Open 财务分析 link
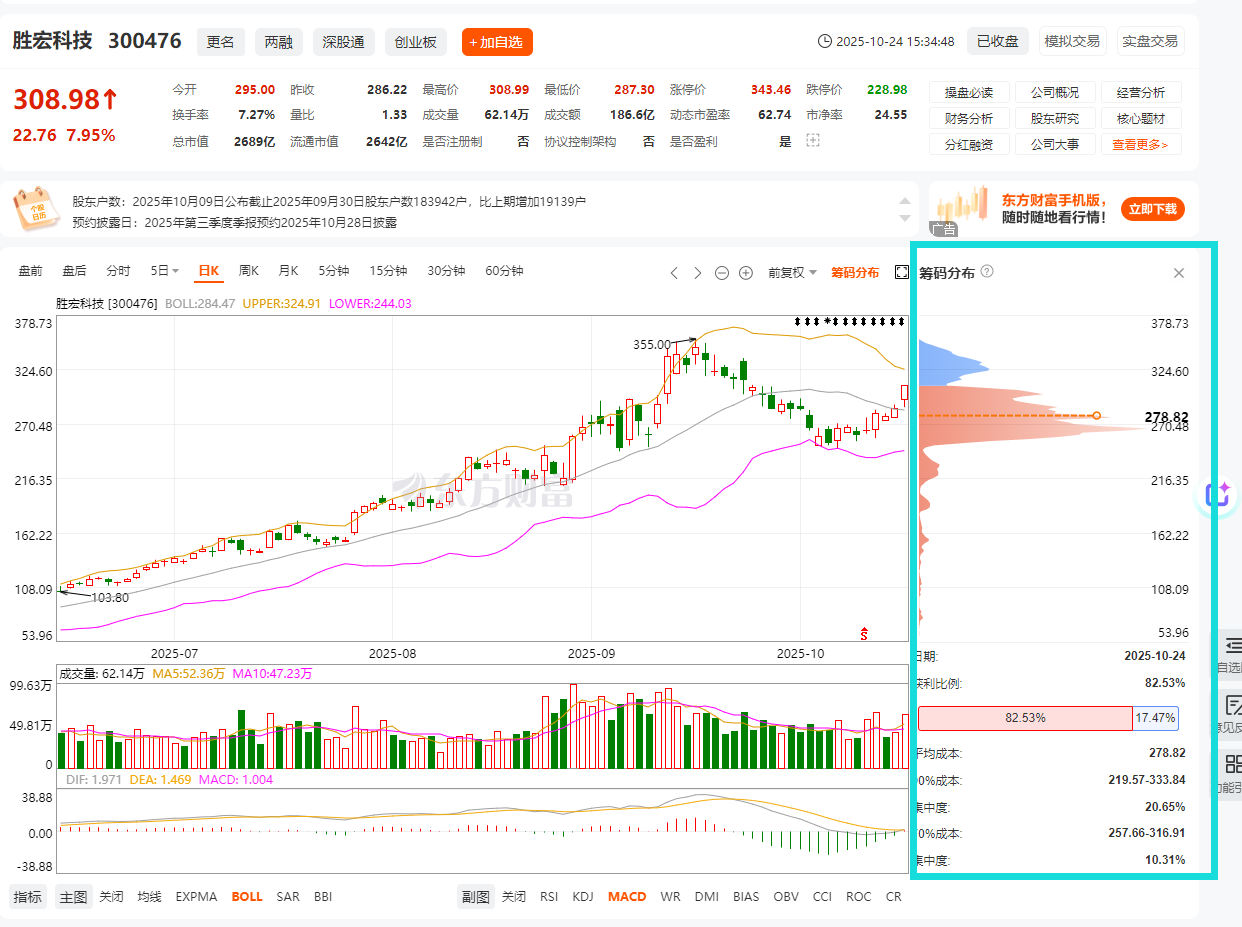Screen dimensions: 1242x927 (x=969, y=119)
